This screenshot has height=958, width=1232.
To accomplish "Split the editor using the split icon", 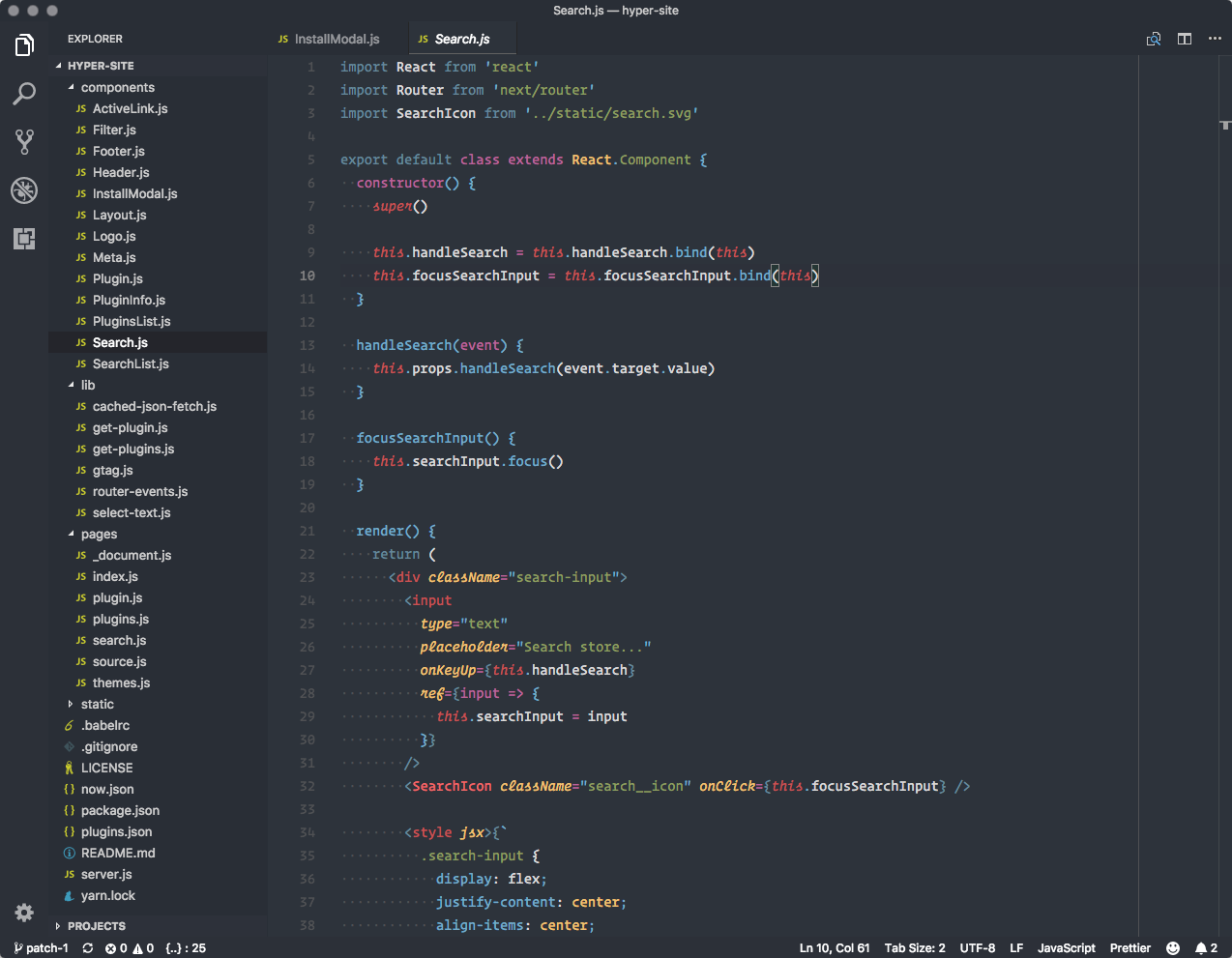I will 1184,39.
